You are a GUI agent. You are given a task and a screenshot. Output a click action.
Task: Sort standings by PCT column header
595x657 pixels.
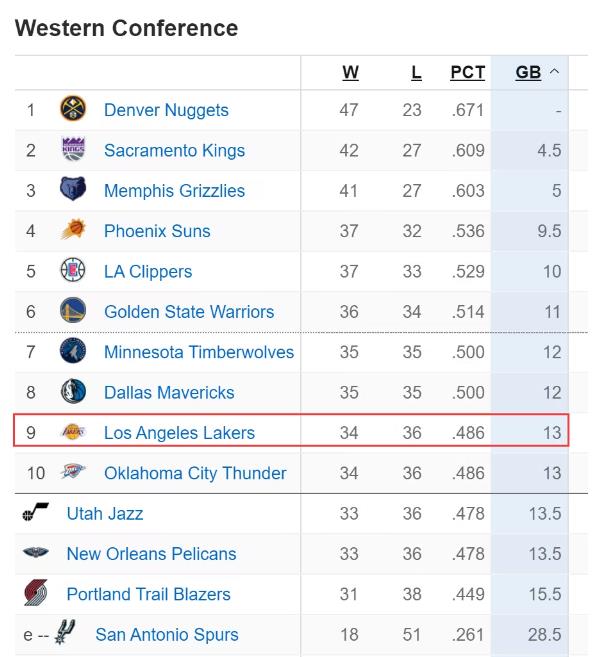[x=468, y=72]
